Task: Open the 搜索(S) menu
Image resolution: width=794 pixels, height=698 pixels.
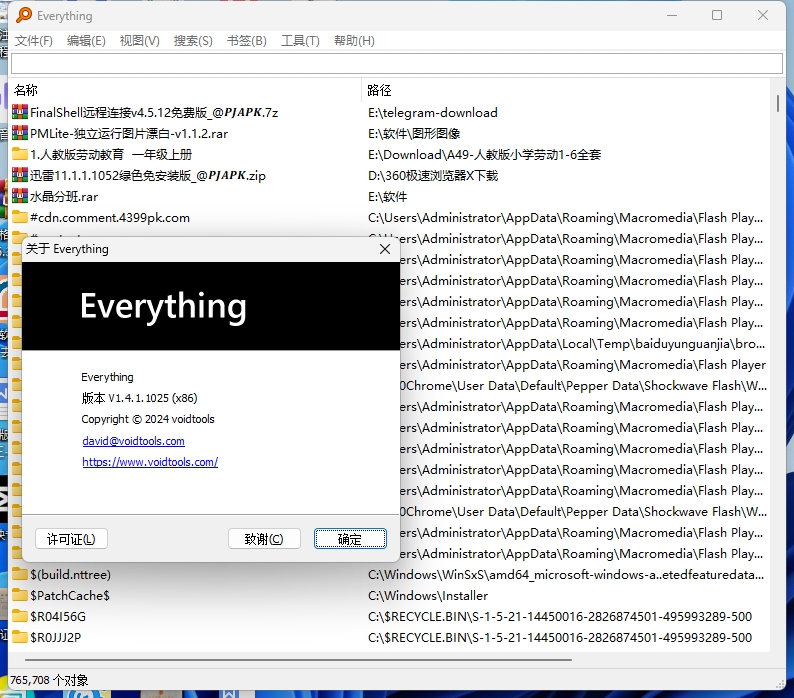Action: click(193, 41)
